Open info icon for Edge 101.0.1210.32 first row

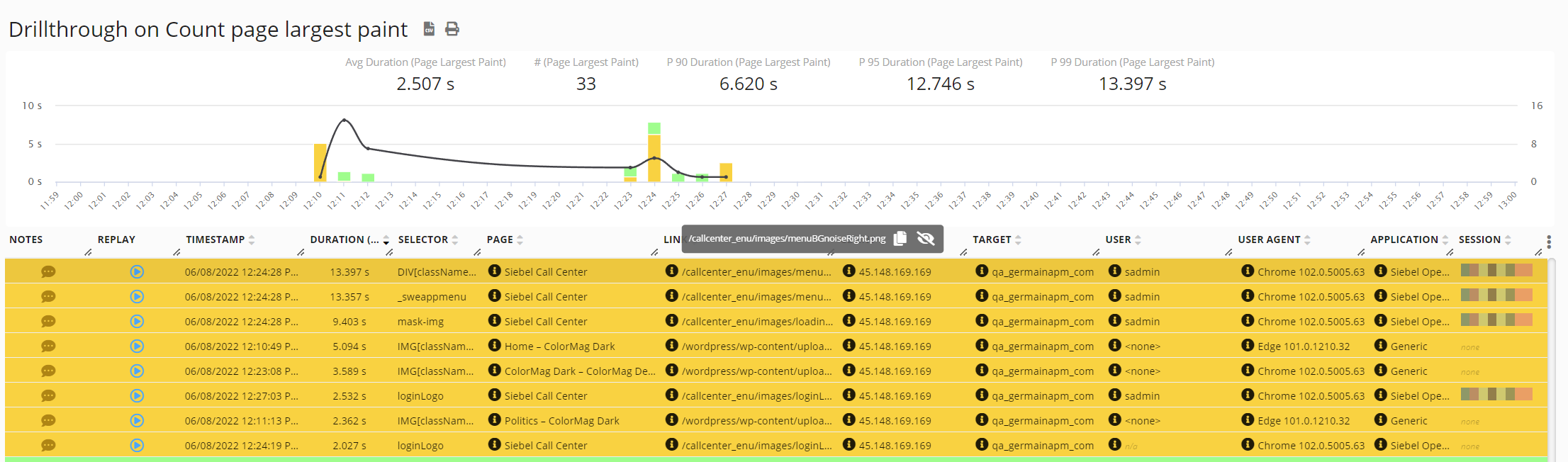1248,346
